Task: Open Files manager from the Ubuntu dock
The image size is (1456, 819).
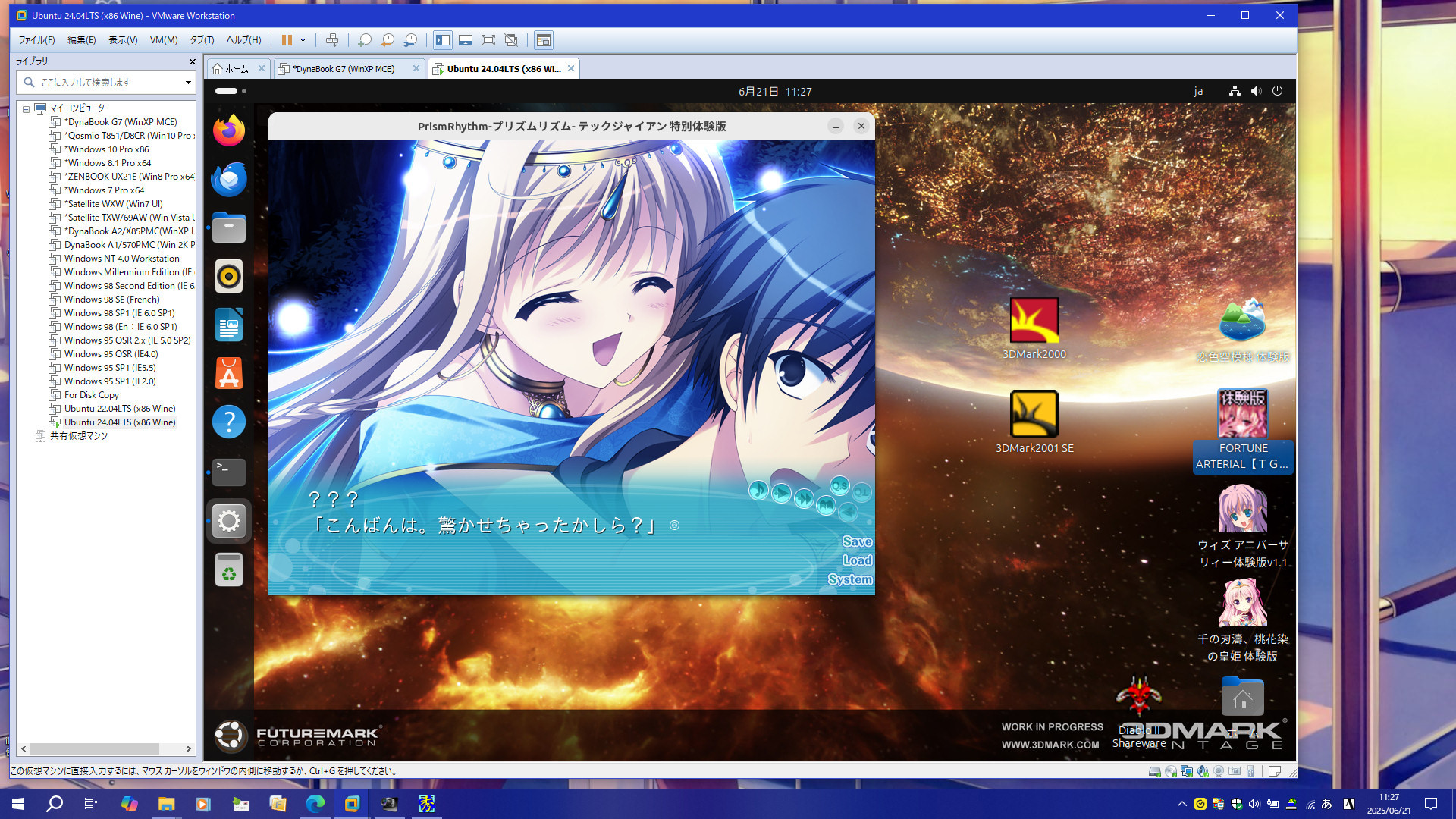Action: [x=229, y=227]
